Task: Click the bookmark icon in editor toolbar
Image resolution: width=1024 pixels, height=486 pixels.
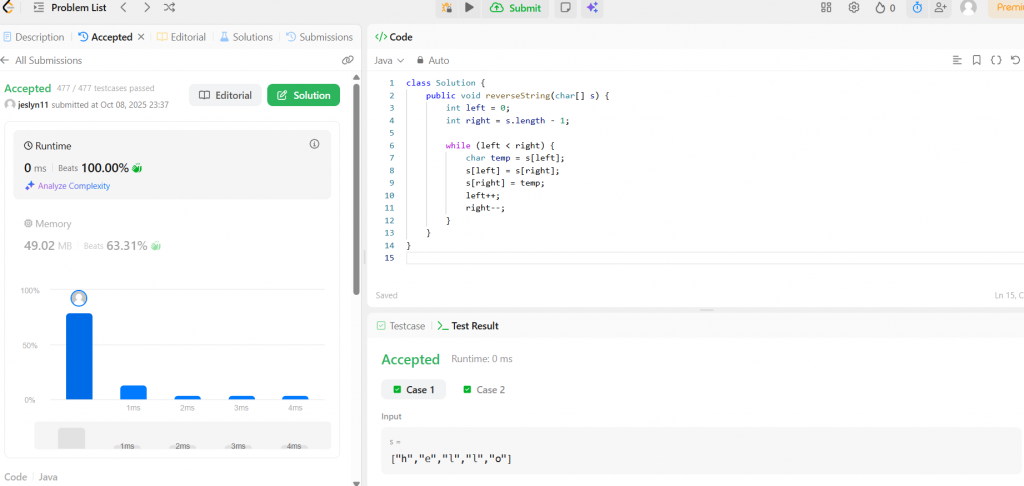Action: point(977,60)
